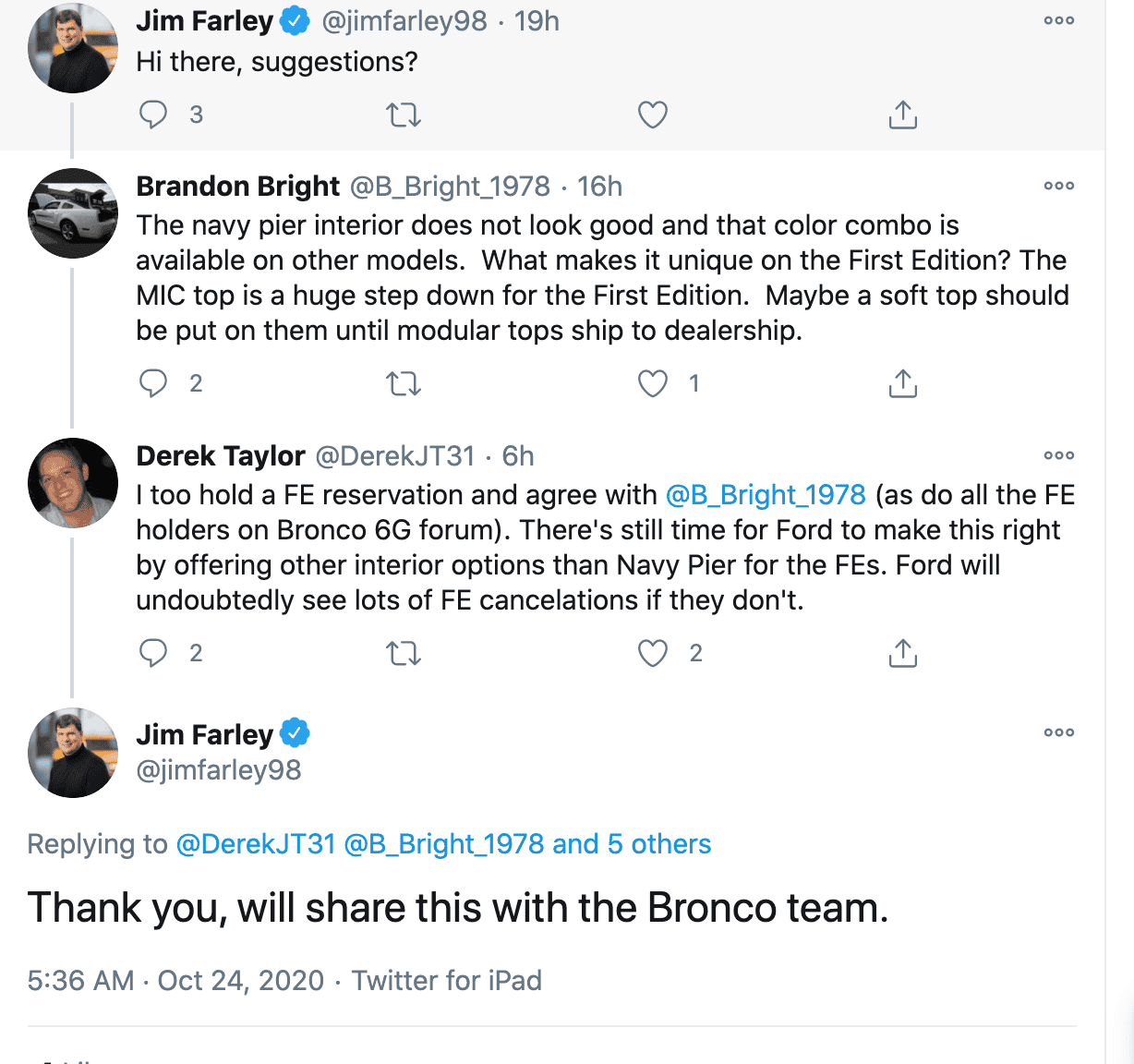The width and height of the screenshot is (1134, 1064).
Task: Reply to Derek Taylor's tweet
Action: point(153,653)
